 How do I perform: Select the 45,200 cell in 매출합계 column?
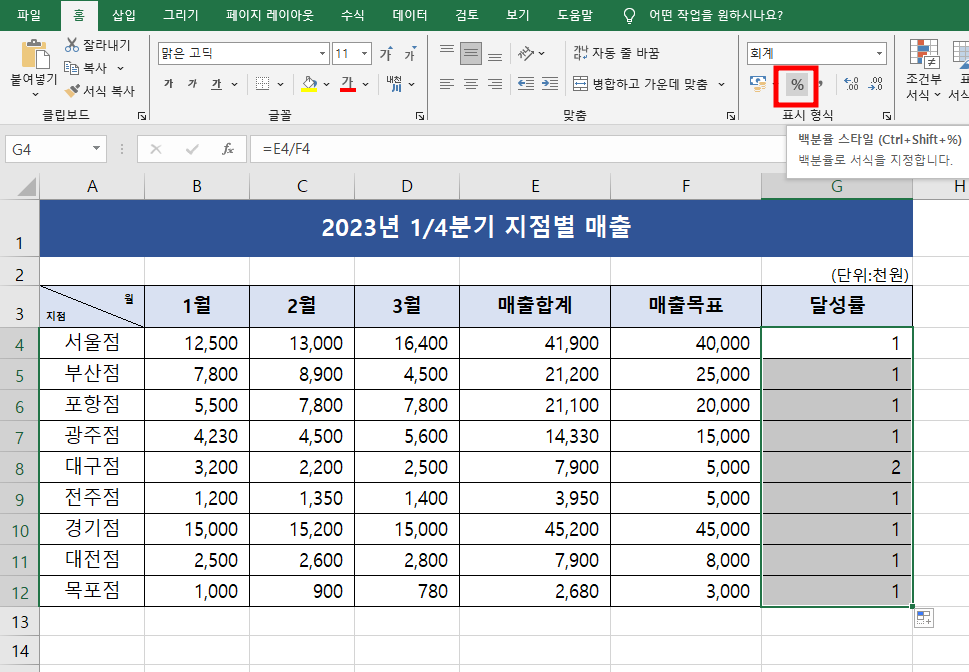[535, 529]
